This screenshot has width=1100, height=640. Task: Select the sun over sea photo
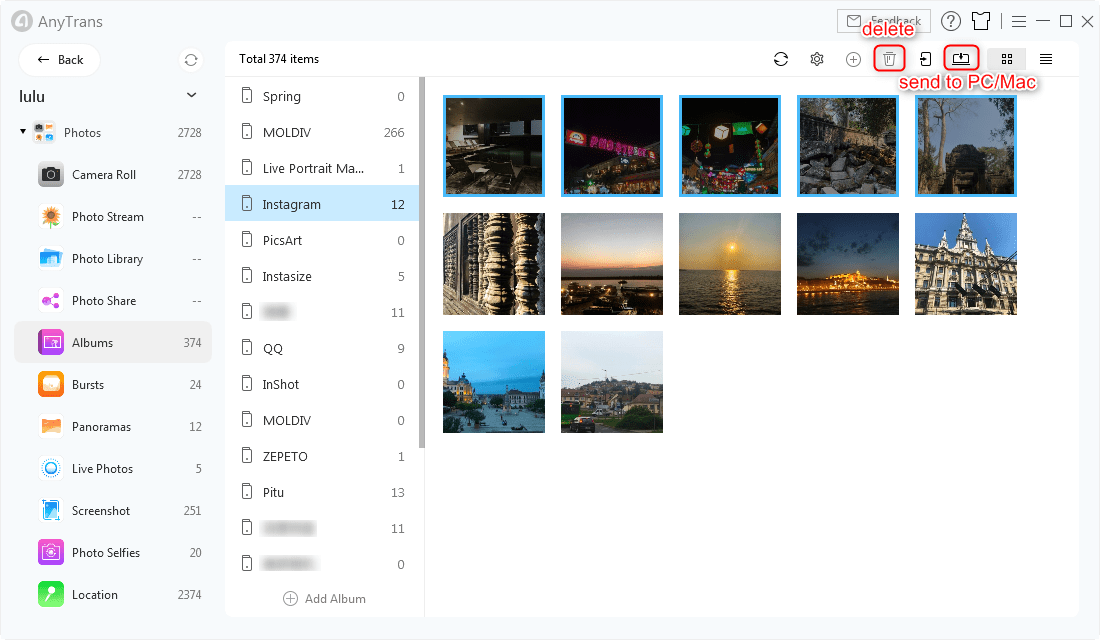click(x=730, y=264)
